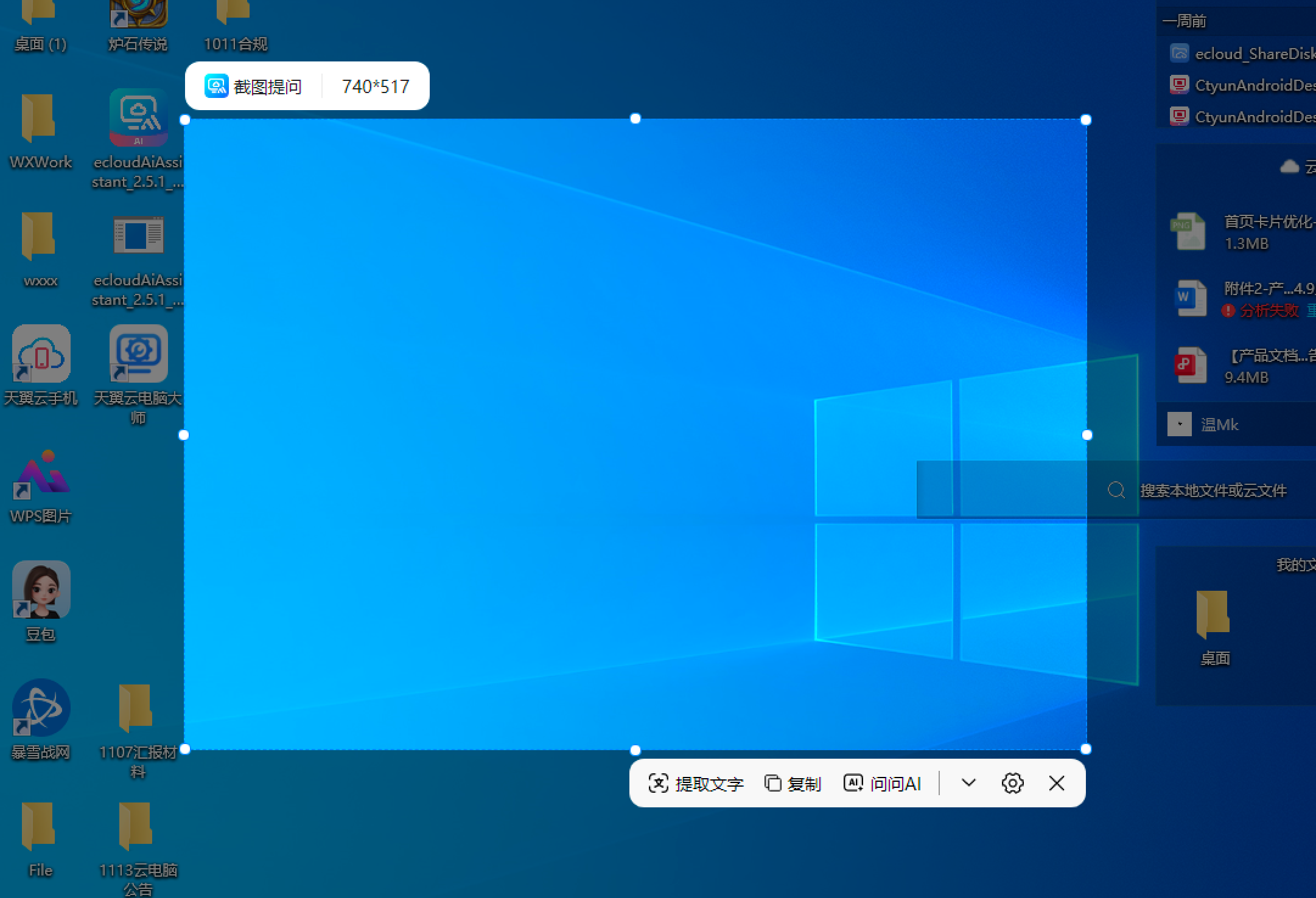
Task: Expand the chevron dropdown in screenshot toolbar
Action: click(x=968, y=783)
